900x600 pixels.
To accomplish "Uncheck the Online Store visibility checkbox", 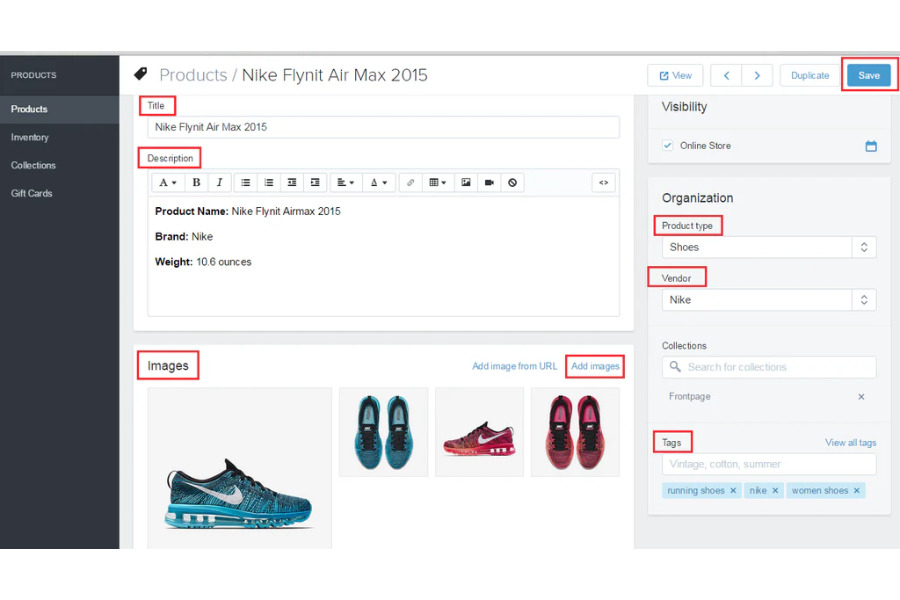I will coord(668,146).
